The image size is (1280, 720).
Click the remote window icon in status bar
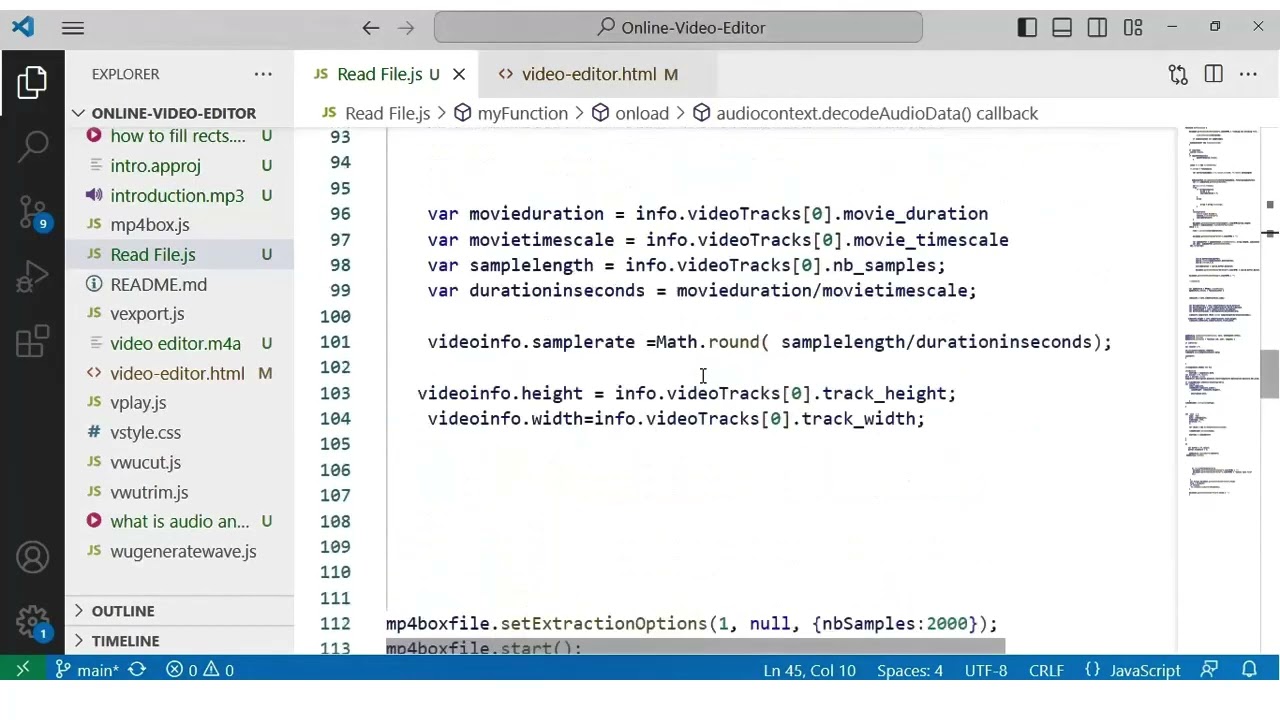23,670
